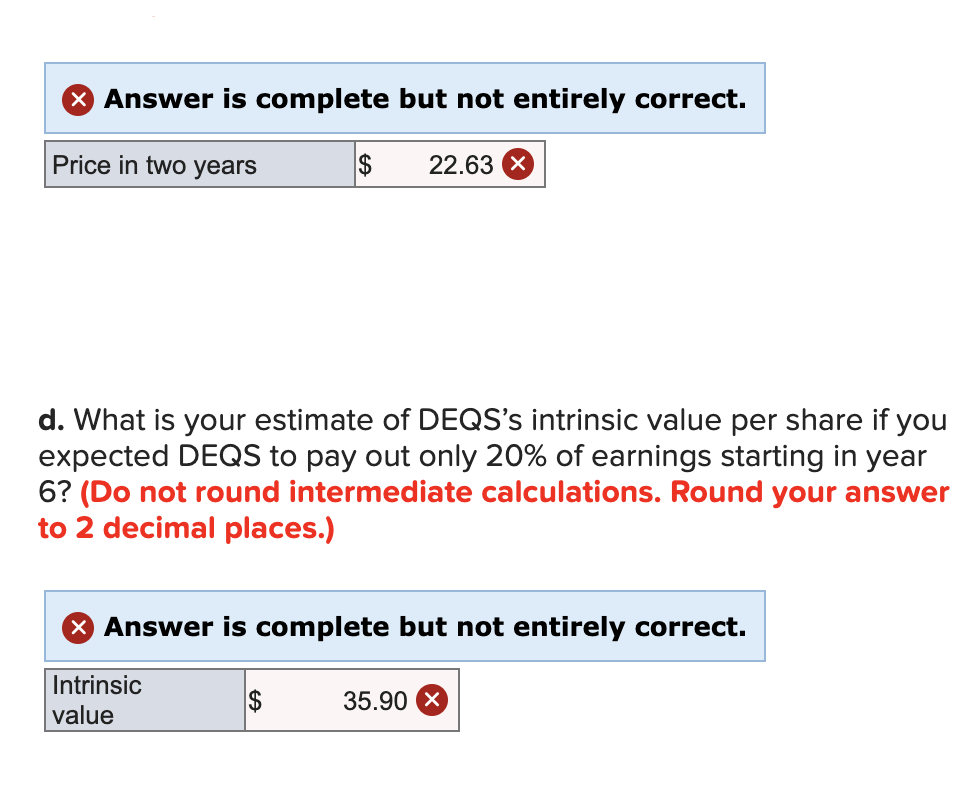Click the Intrinsic value label cell
Viewport: 970px width, 786px height.
click(x=145, y=700)
